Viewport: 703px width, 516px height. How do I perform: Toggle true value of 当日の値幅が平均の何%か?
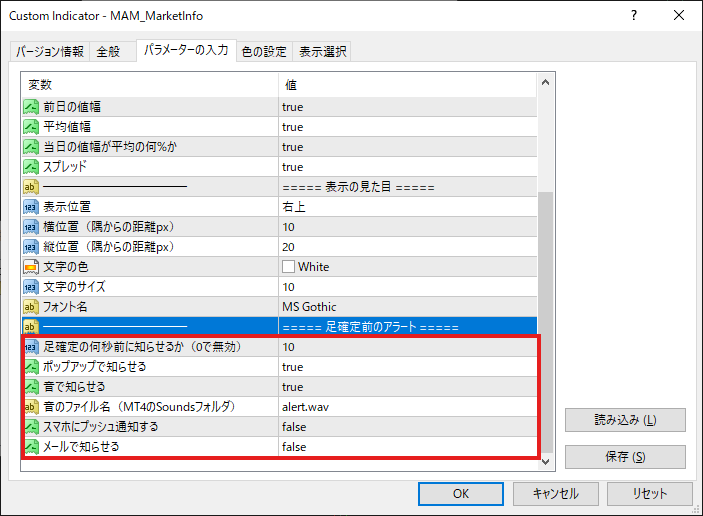407,147
